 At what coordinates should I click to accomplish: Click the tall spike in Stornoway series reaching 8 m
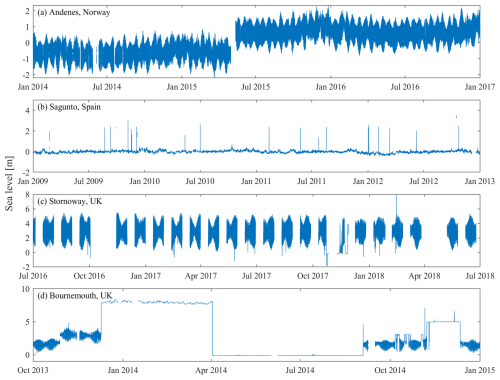pyautogui.click(x=396, y=208)
